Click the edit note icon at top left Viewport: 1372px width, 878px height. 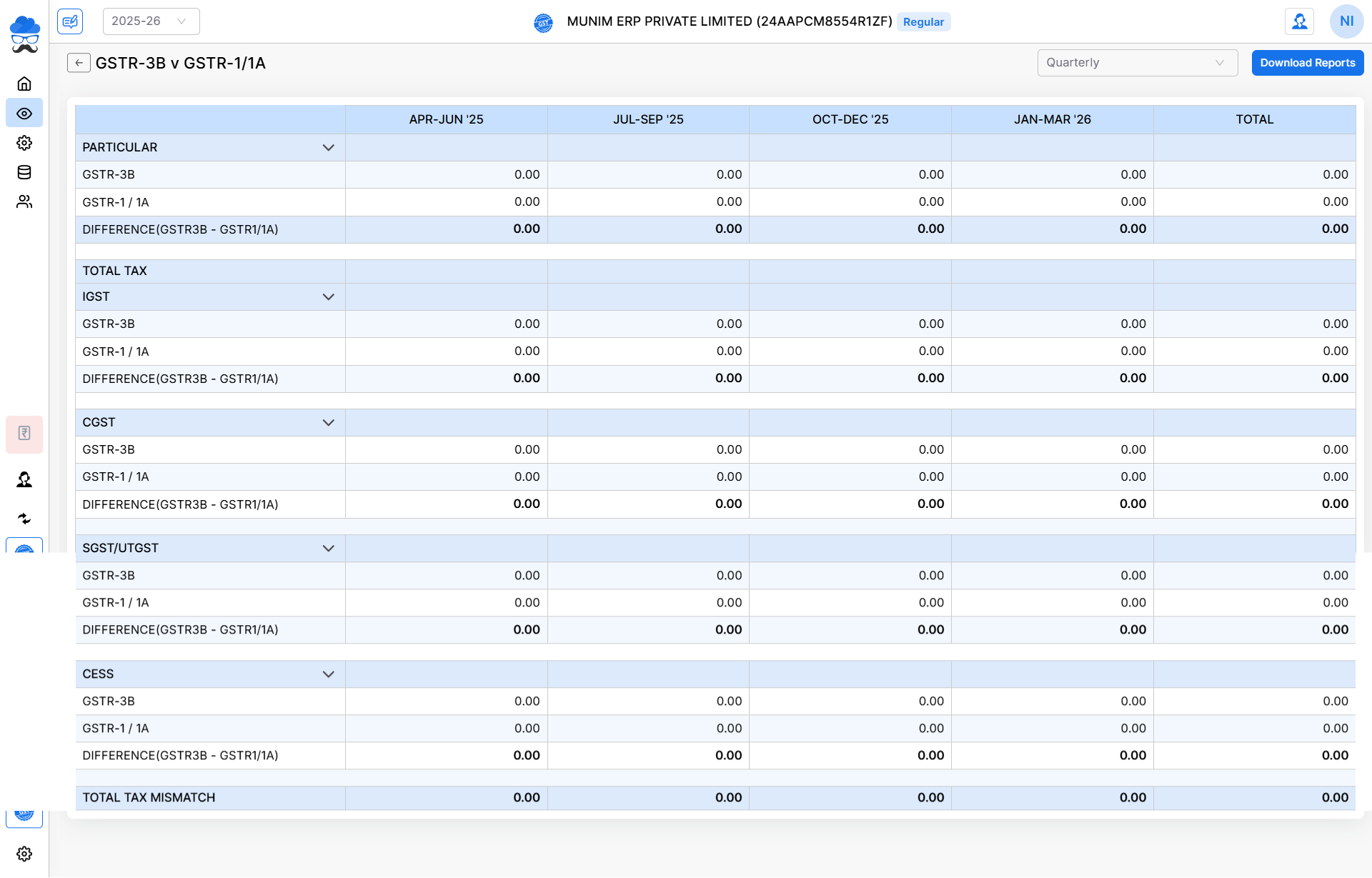tap(70, 21)
